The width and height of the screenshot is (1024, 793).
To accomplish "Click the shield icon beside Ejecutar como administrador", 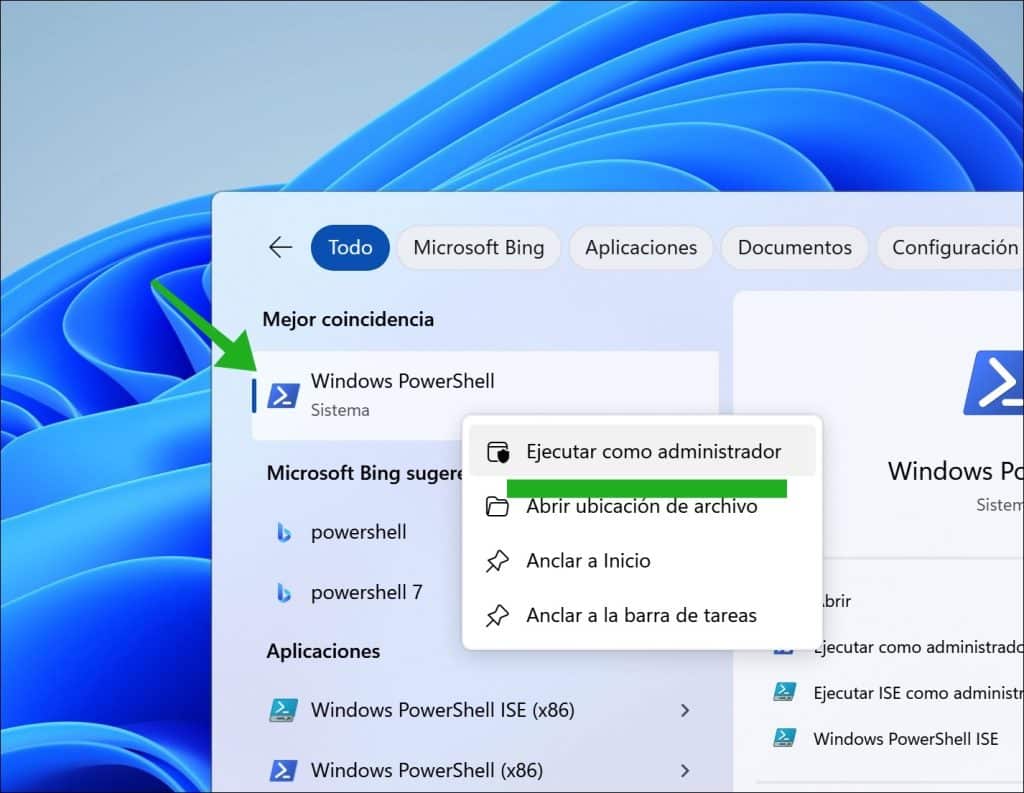I will point(497,452).
